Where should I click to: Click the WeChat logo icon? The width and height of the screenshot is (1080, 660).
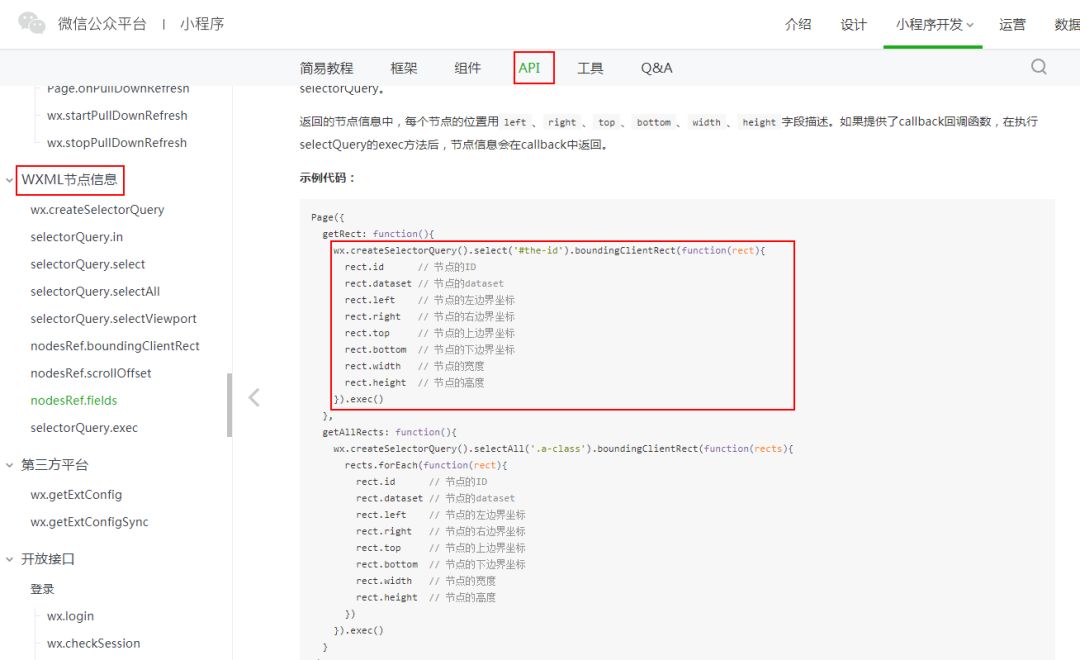[x=32, y=23]
